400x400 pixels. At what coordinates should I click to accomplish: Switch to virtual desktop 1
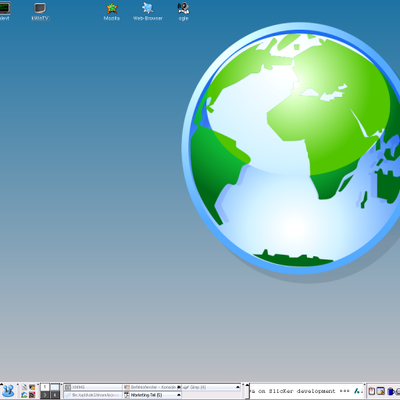[x=45, y=387]
